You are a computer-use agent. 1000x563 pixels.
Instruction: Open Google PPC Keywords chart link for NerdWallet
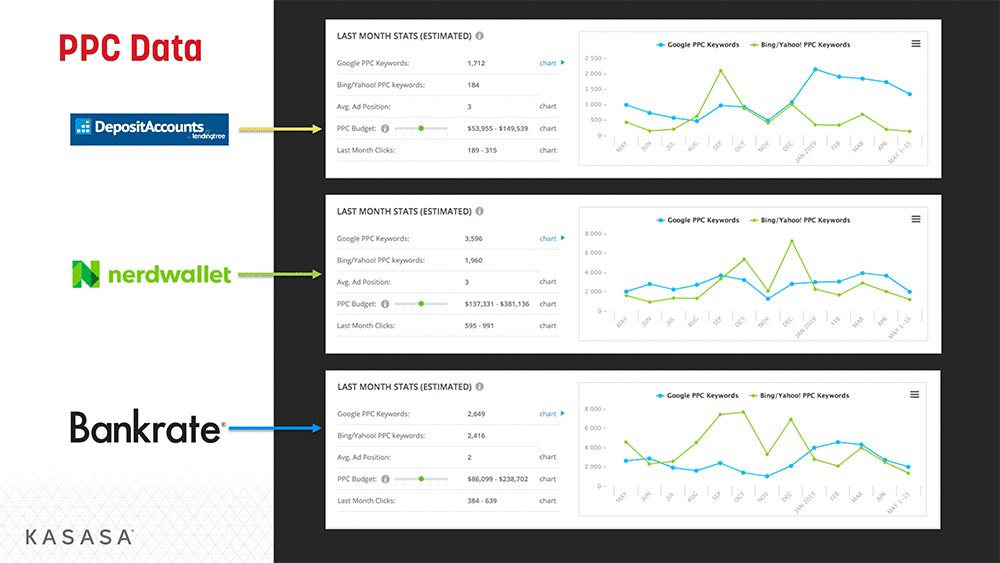point(552,238)
